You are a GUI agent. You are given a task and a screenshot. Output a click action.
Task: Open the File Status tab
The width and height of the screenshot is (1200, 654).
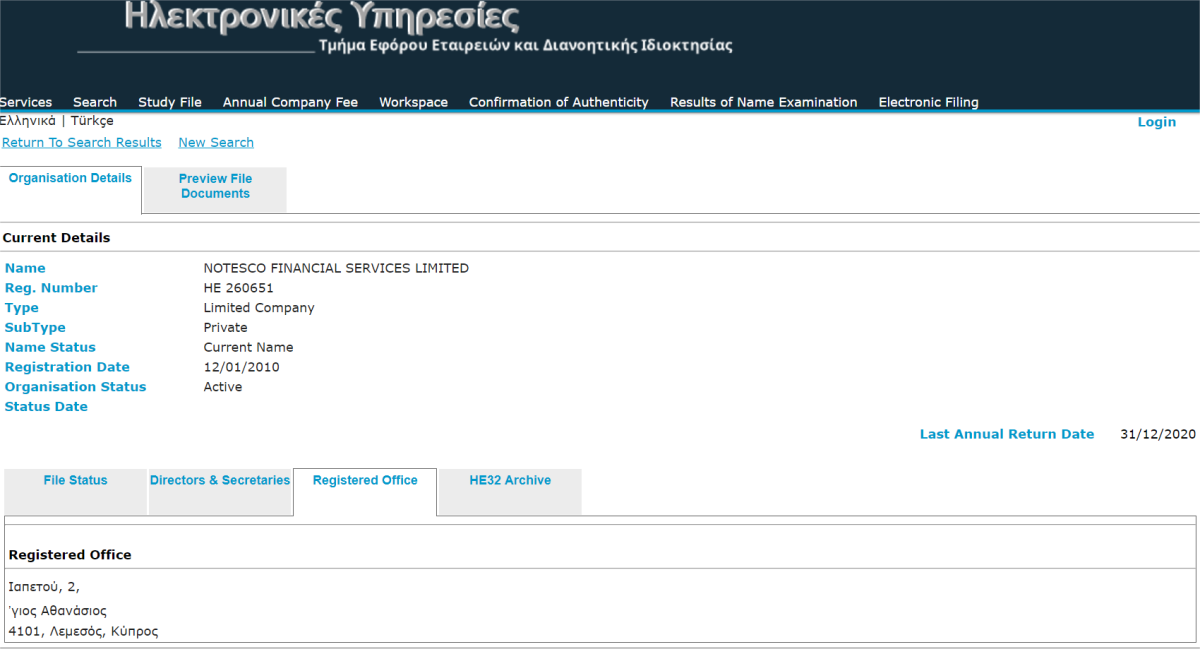tap(76, 480)
